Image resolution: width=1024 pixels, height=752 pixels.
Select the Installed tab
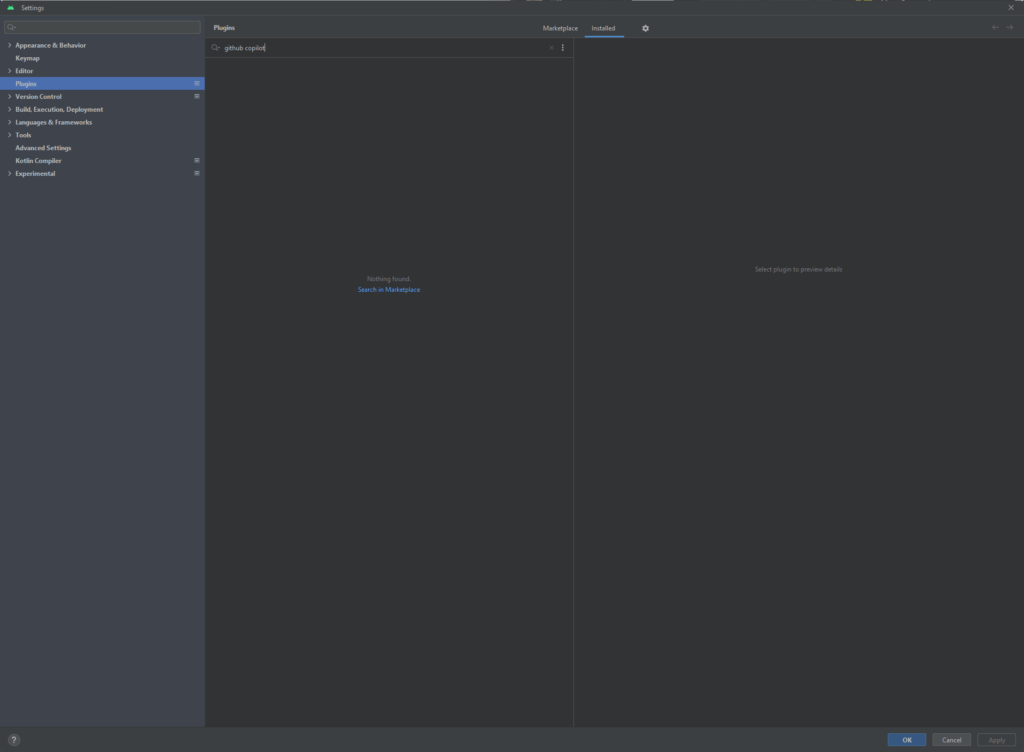(x=603, y=28)
